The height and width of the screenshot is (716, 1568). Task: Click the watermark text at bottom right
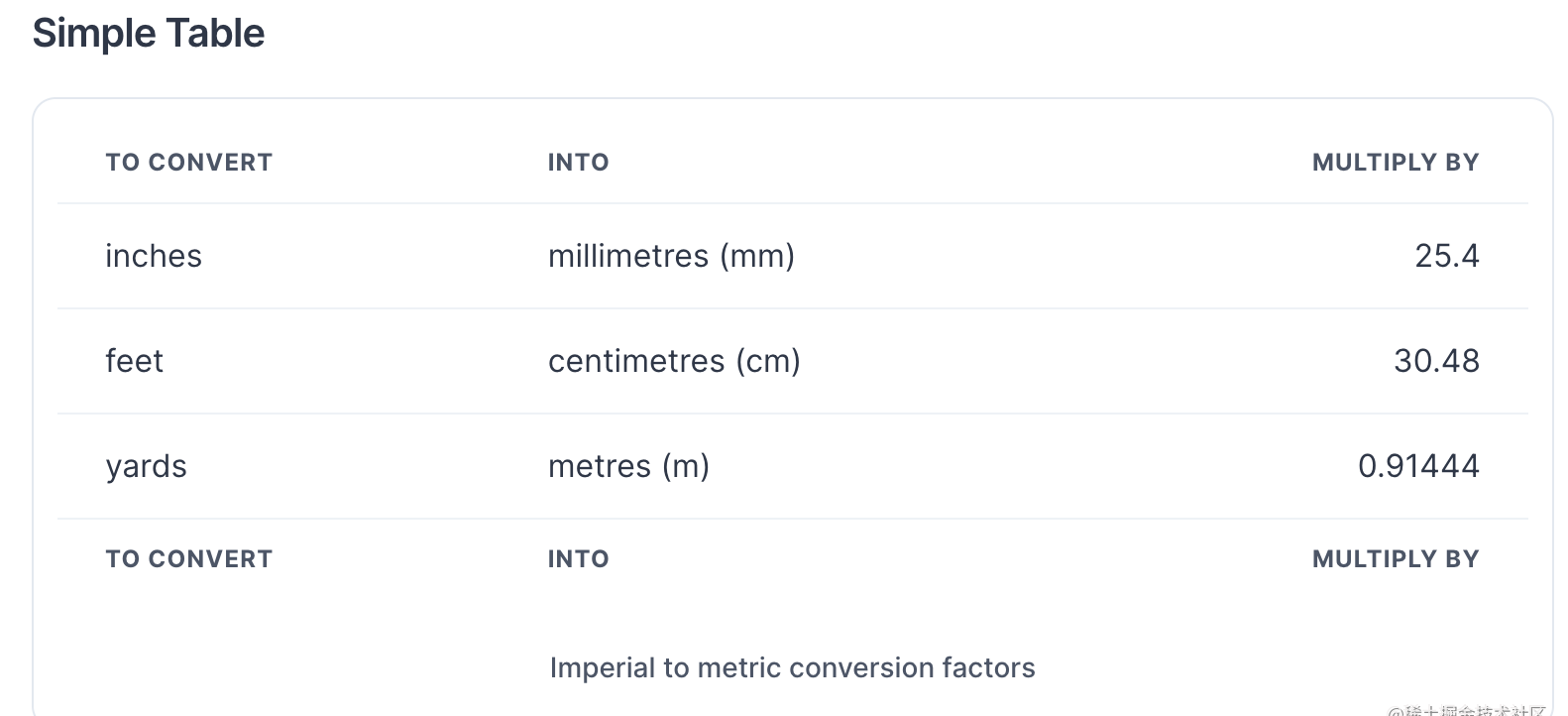click(1467, 710)
